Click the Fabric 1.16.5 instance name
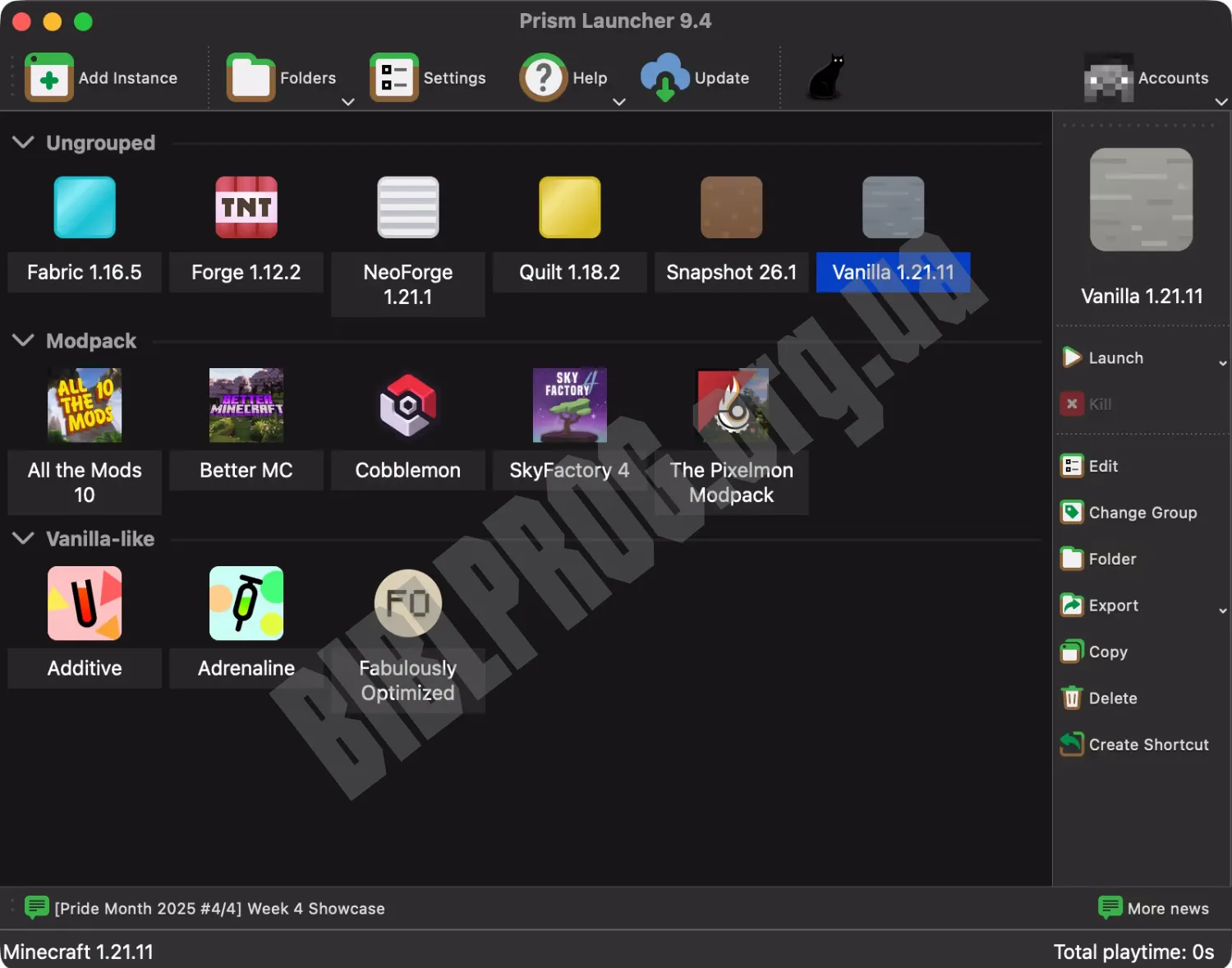The image size is (1232, 968). pyautogui.click(x=85, y=272)
